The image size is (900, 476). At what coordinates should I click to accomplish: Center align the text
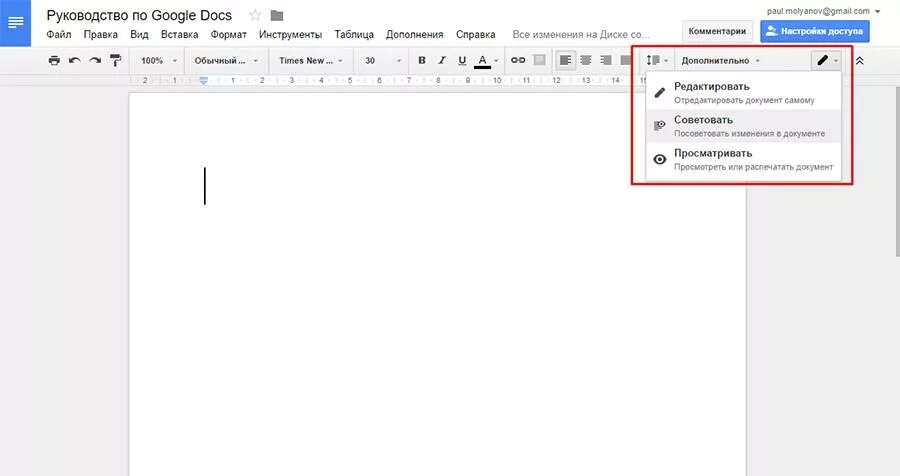click(585, 60)
